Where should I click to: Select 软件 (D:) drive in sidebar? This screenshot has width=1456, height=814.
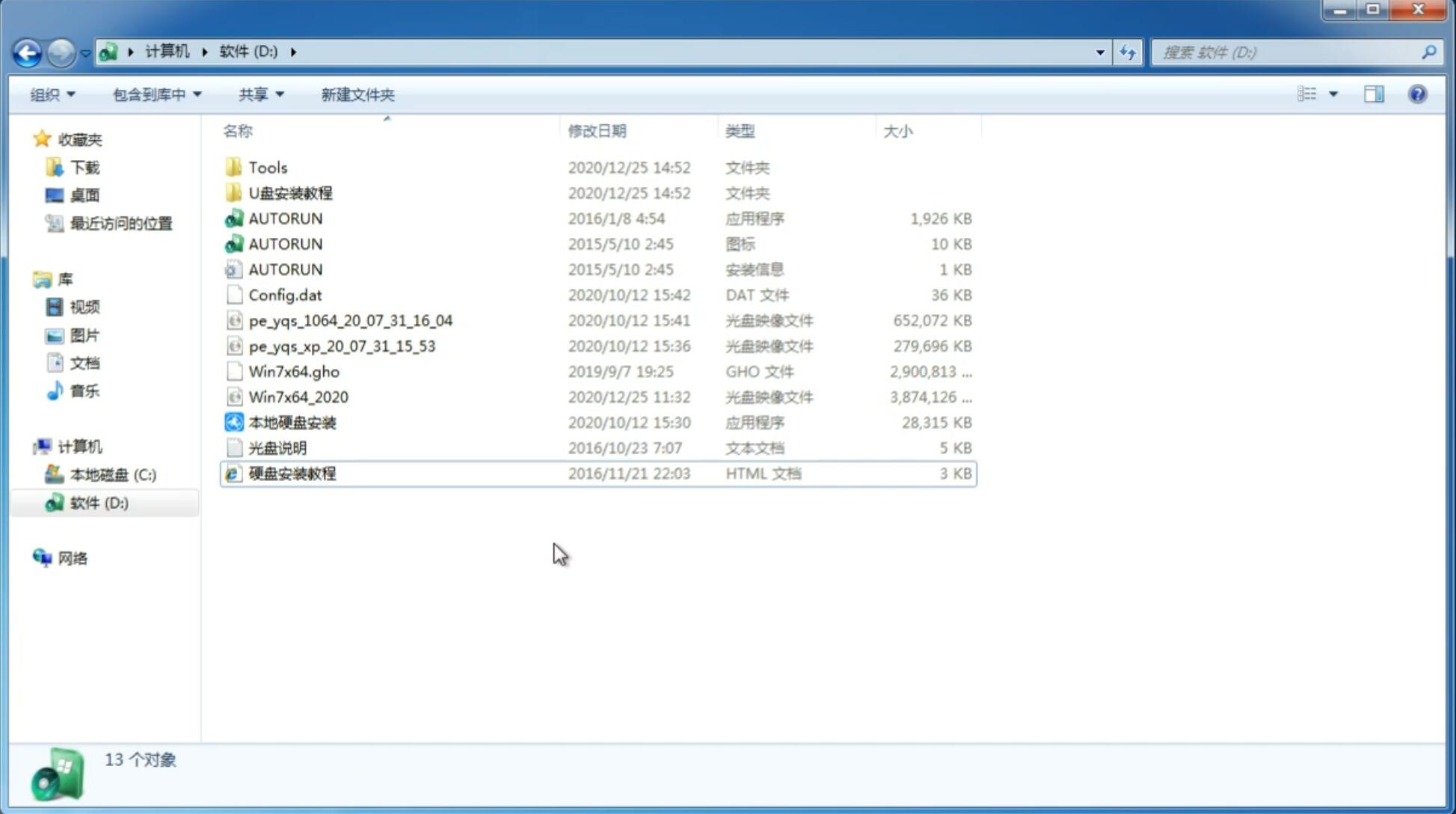pyautogui.click(x=99, y=502)
